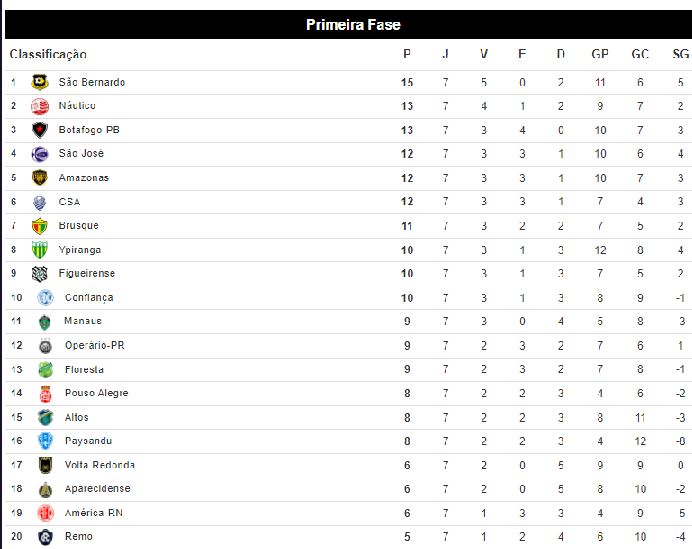Open the Primeira Fase header tab

pos(353,25)
